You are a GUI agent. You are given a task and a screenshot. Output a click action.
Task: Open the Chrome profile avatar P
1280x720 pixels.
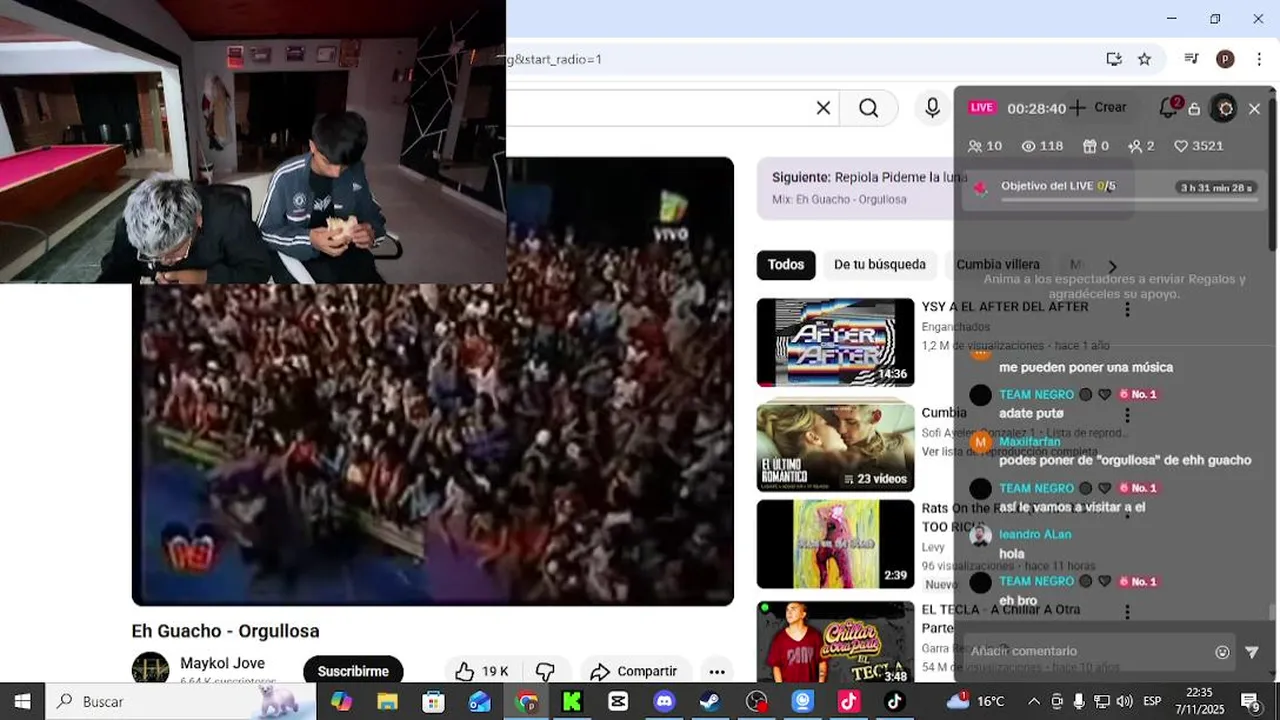click(1225, 59)
